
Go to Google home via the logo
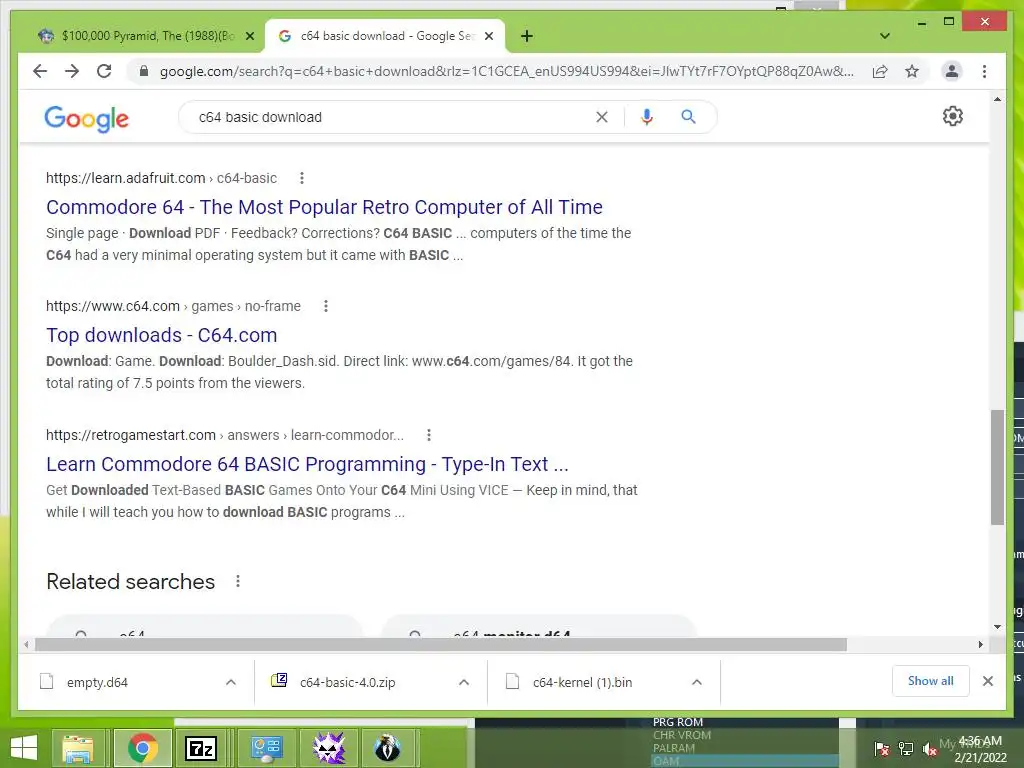point(87,119)
